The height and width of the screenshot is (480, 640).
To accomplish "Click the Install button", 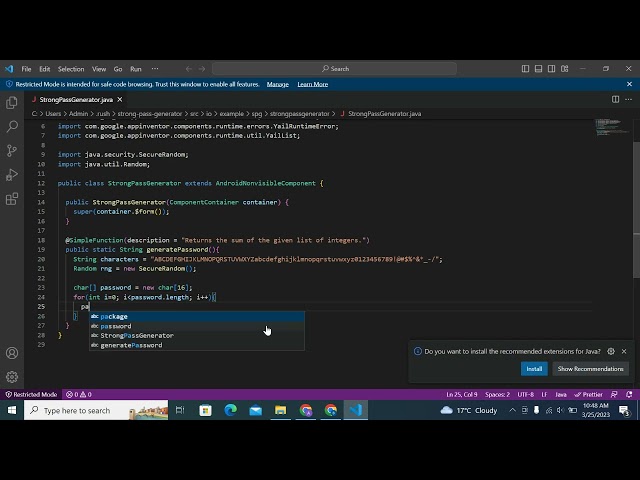I will [x=534, y=369].
